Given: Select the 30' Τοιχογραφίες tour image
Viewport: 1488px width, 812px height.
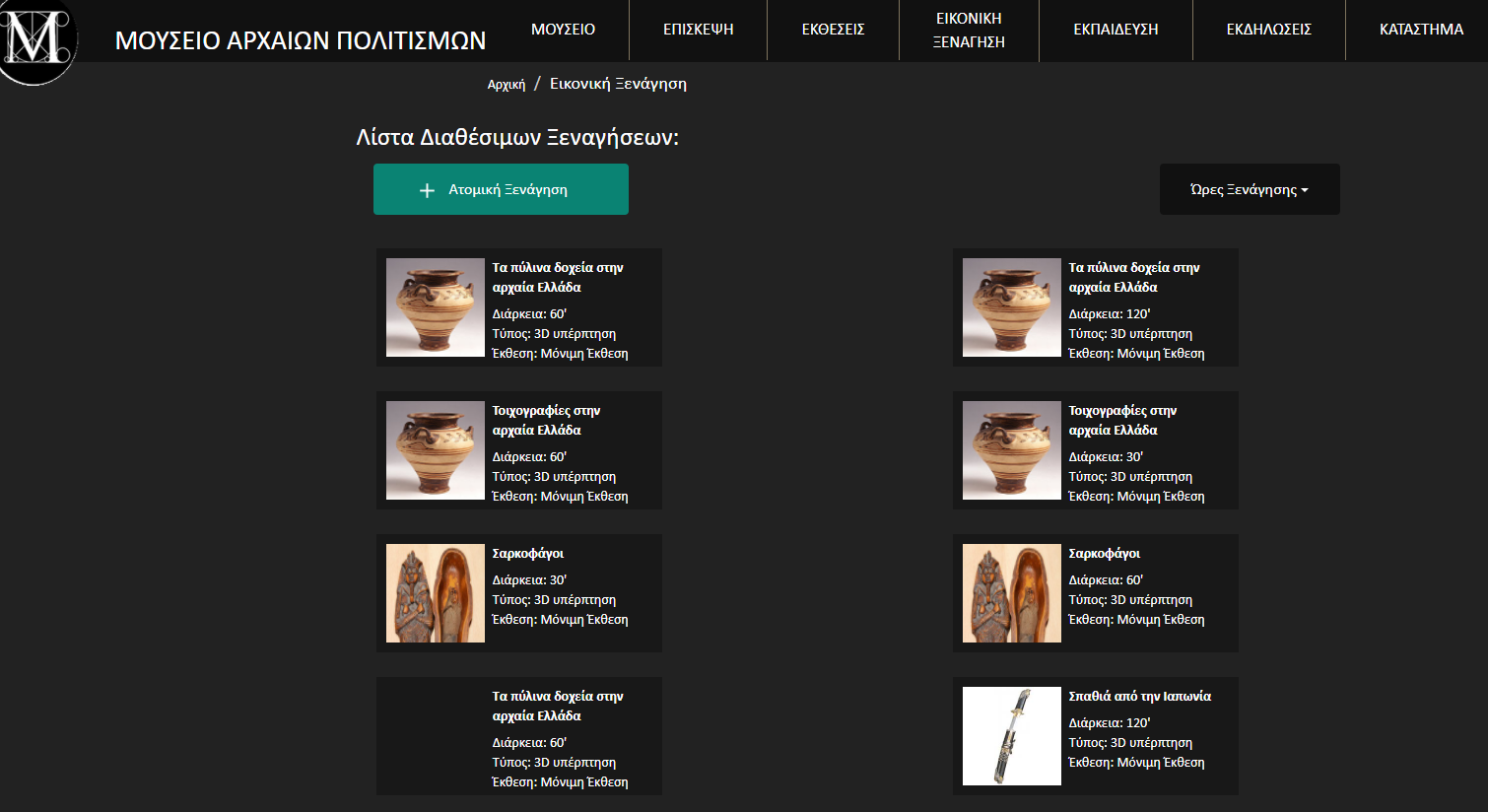Looking at the screenshot, I should pos(1012,450).
